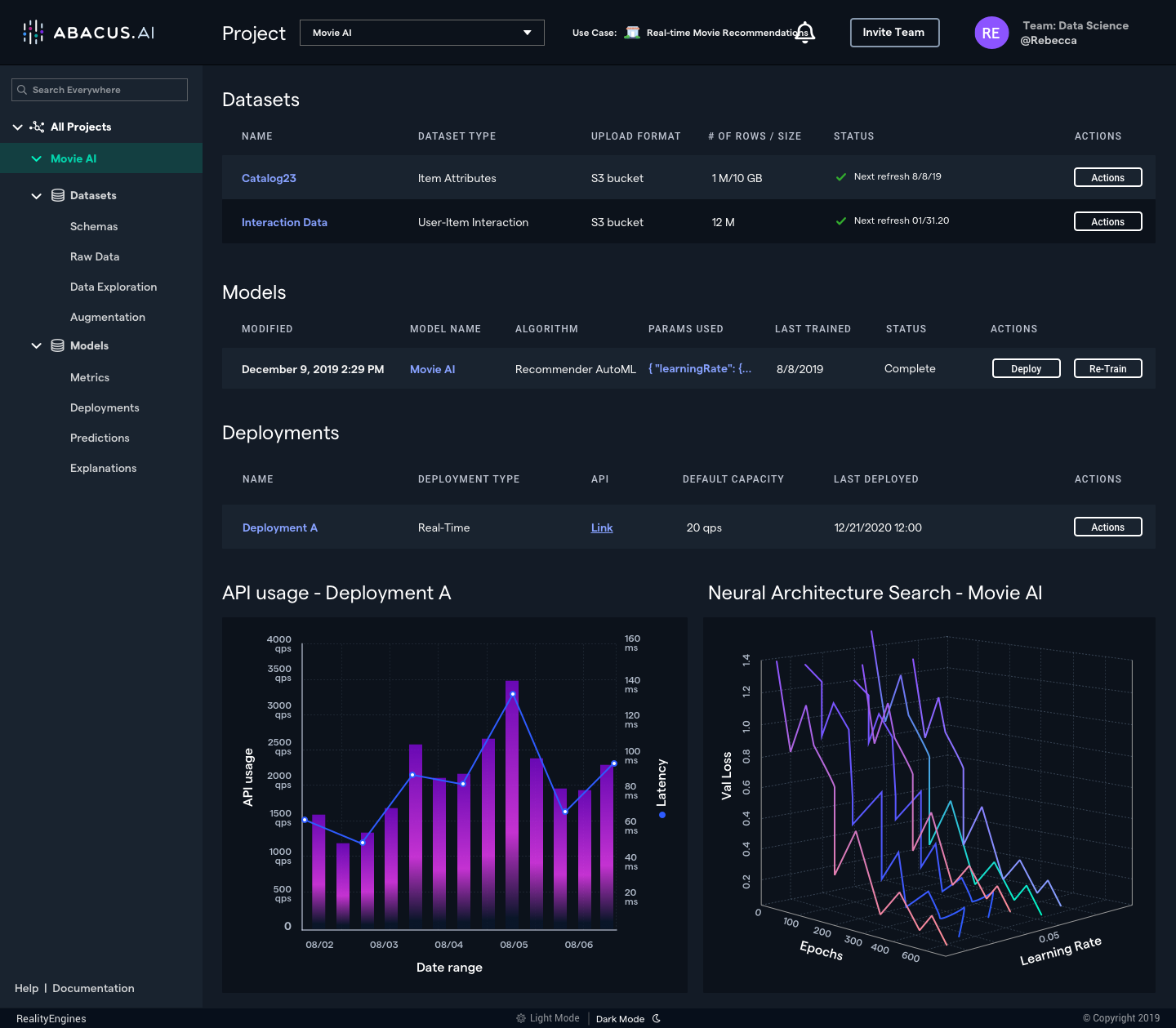Click the magnifier icon in search box
Viewport: 1176px width, 1028px height.
tap(22, 90)
